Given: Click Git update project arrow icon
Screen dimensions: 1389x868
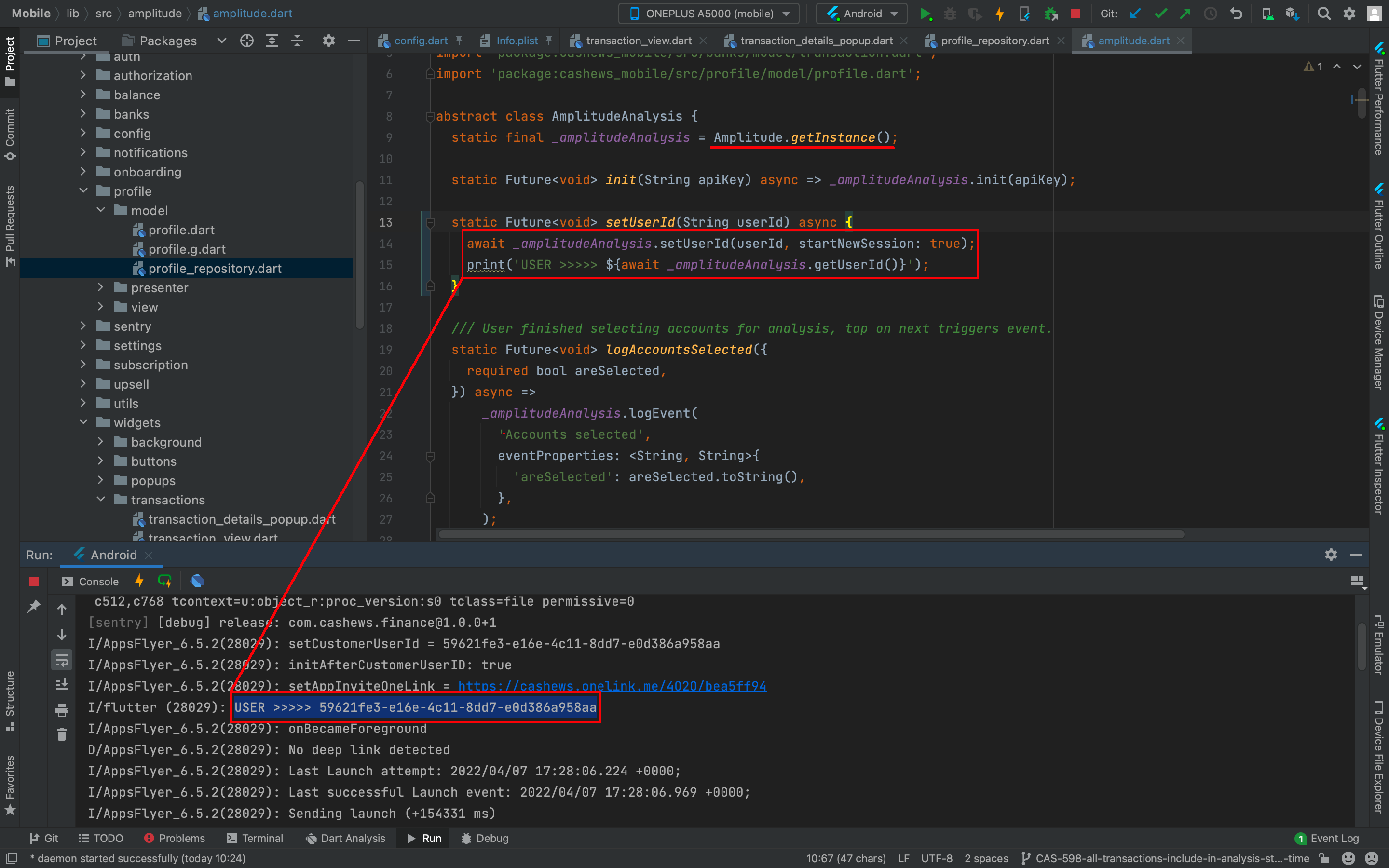Looking at the screenshot, I should click(x=1135, y=14).
